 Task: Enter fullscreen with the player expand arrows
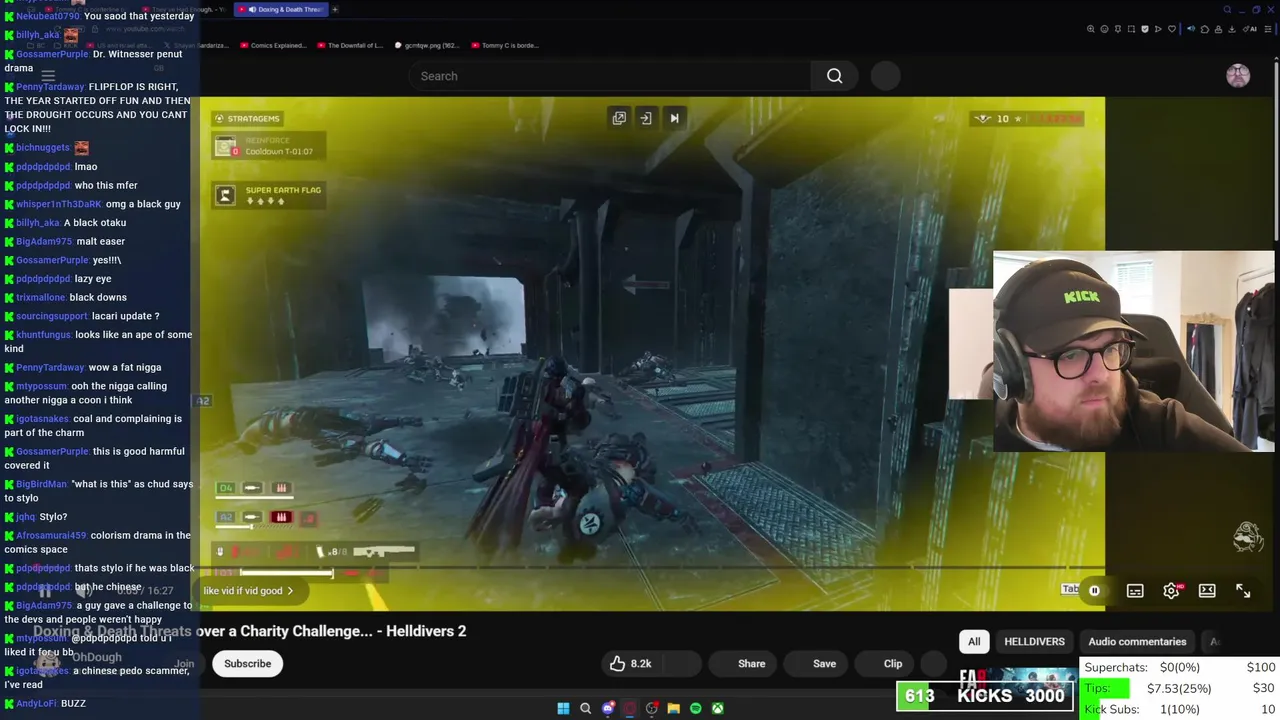(x=1243, y=591)
